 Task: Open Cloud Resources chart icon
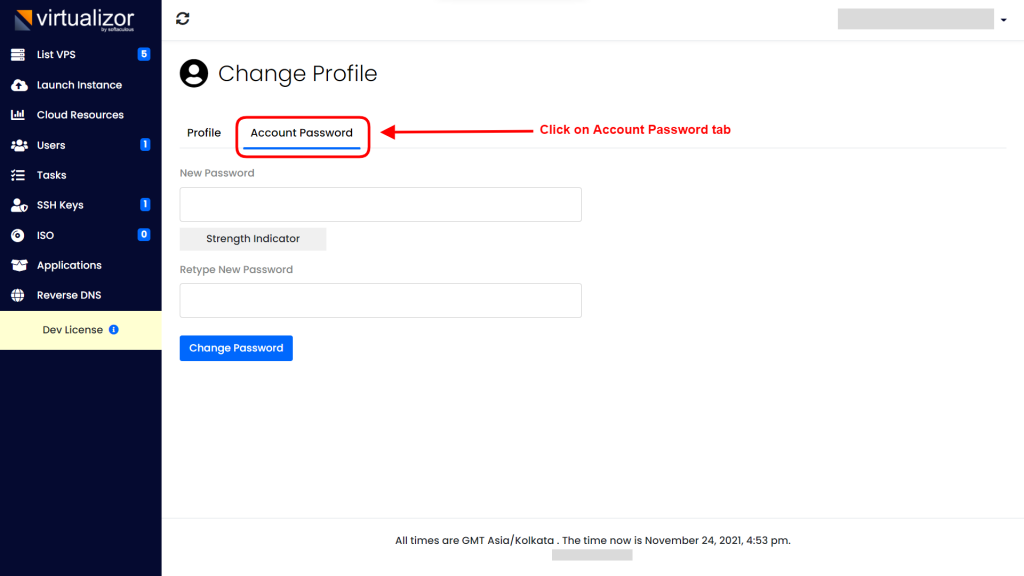[x=18, y=115]
